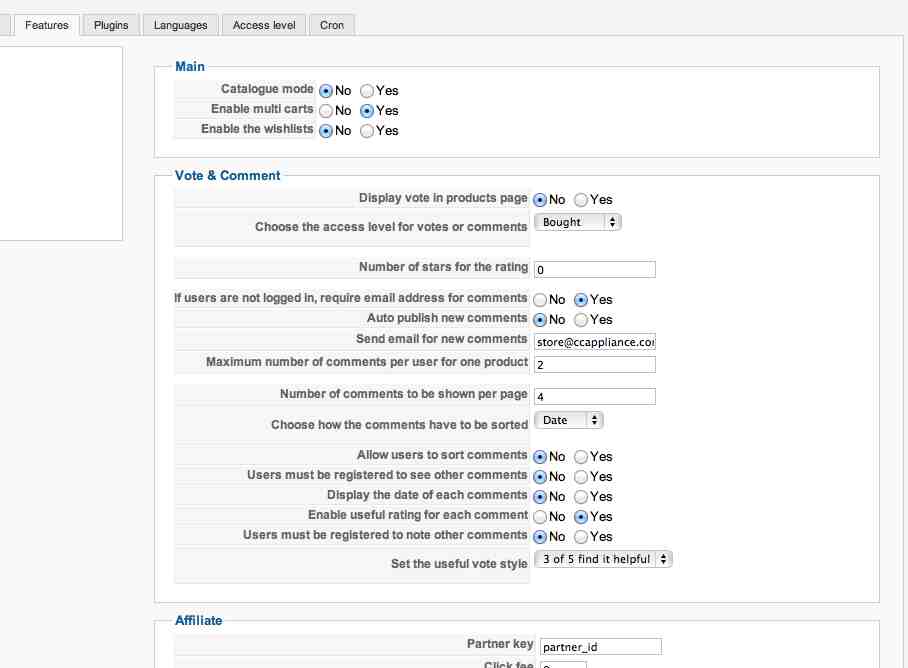Select Yes for Display vote in products page
Screen dimensions: 908x668
point(581,200)
